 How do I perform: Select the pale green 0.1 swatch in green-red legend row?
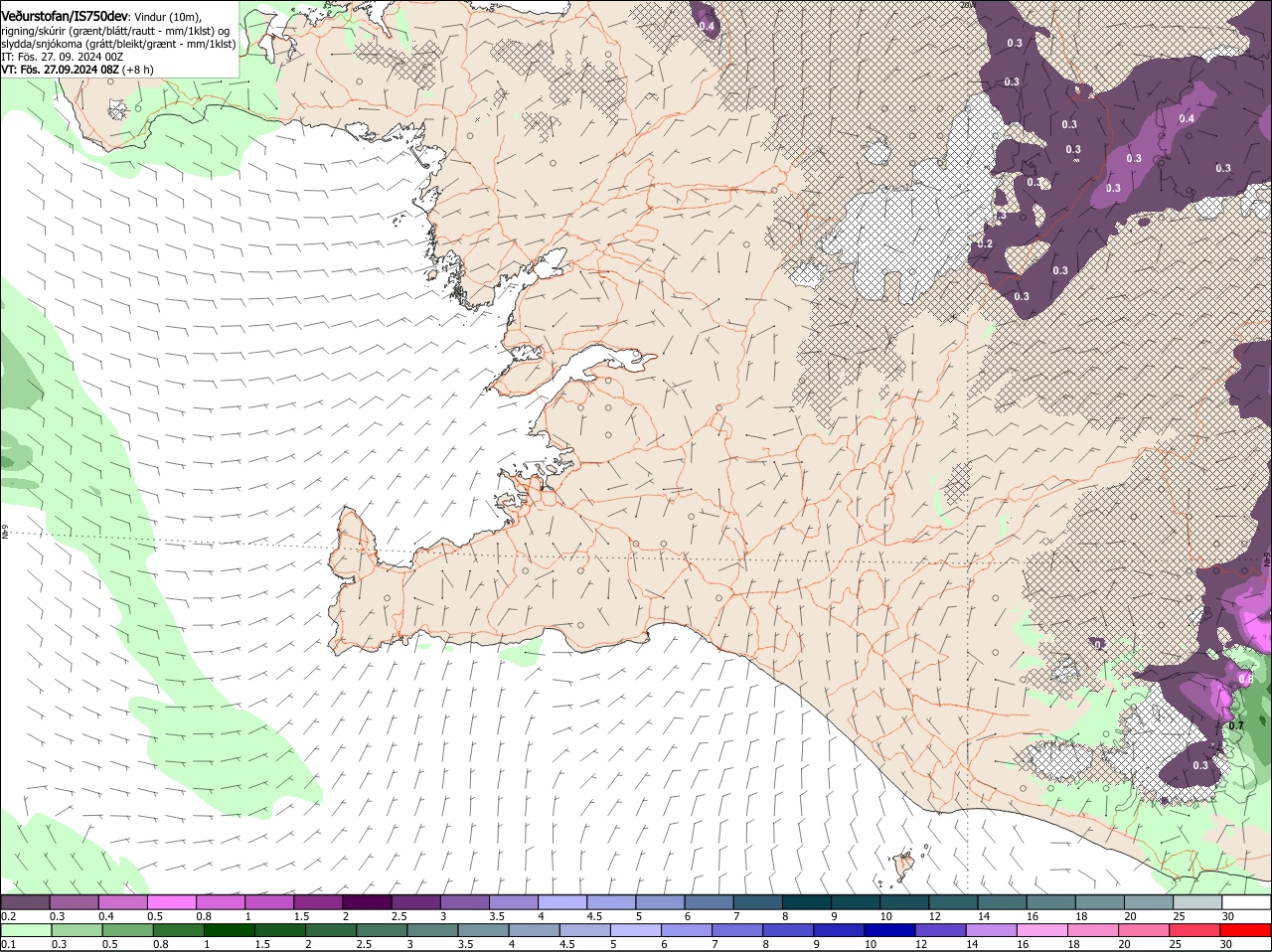tap(26, 930)
